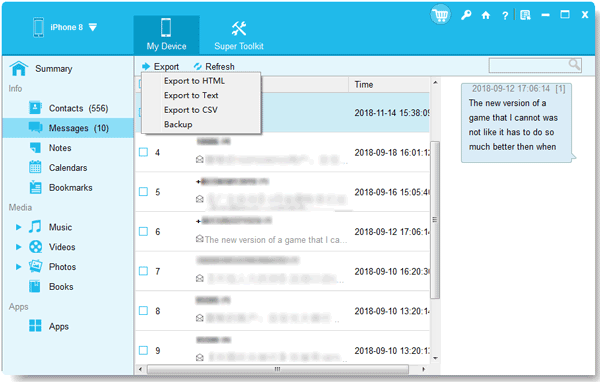Click the Photos icon
Viewport: 600px width, 382px height.
coord(36,266)
